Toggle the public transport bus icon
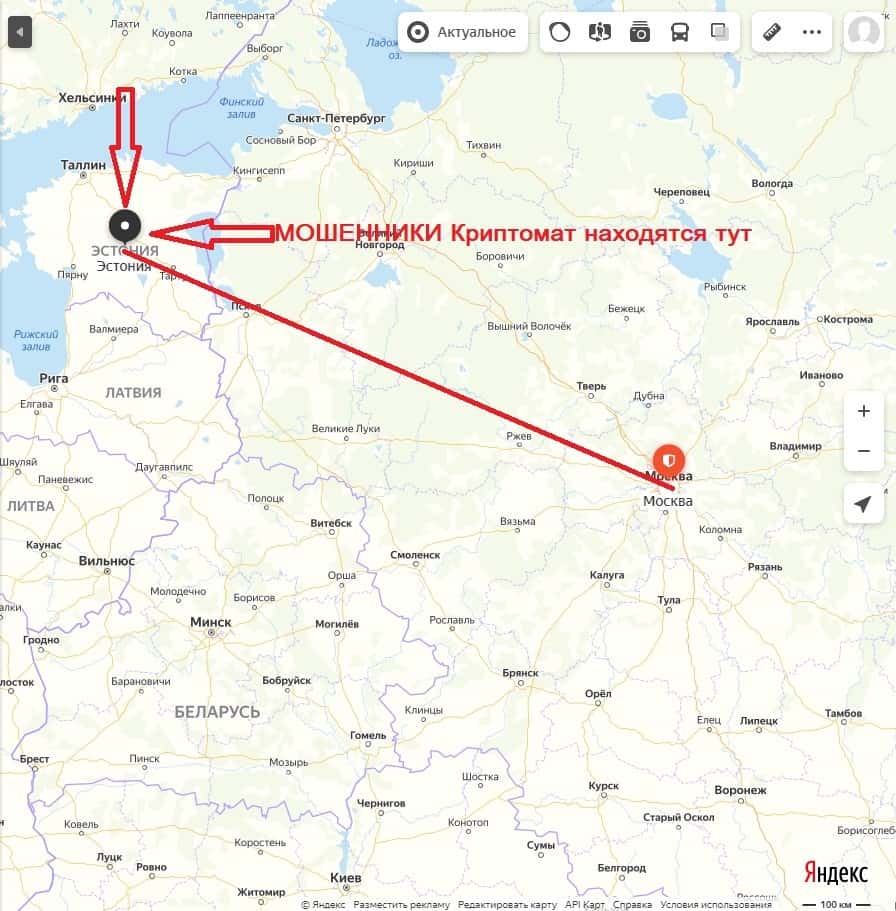 pos(680,32)
